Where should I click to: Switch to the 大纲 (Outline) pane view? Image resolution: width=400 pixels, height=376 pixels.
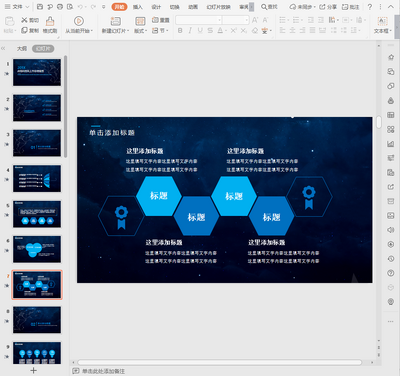[22, 49]
